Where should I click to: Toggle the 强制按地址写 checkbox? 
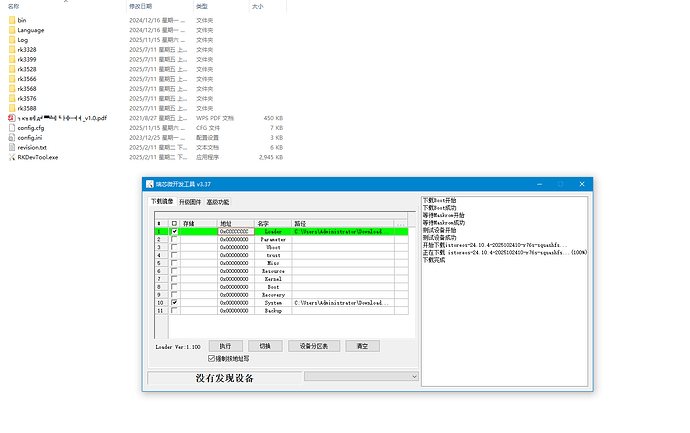pyautogui.click(x=211, y=358)
